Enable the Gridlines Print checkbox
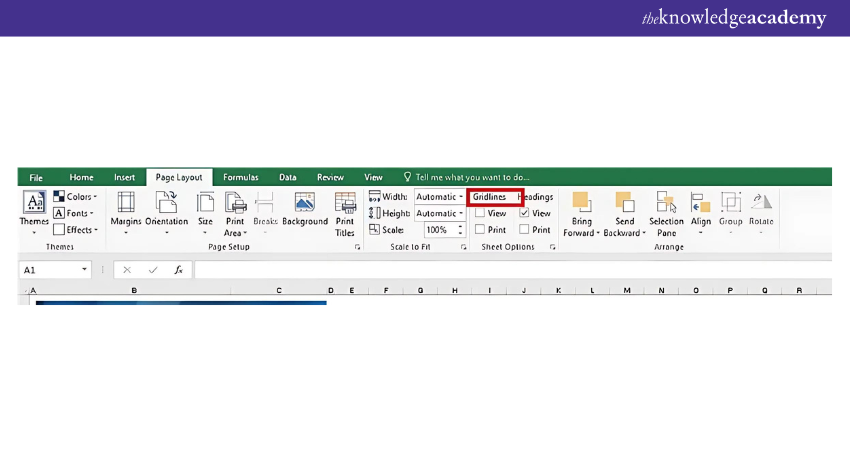The height and width of the screenshot is (450, 850). pyautogui.click(x=480, y=229)
